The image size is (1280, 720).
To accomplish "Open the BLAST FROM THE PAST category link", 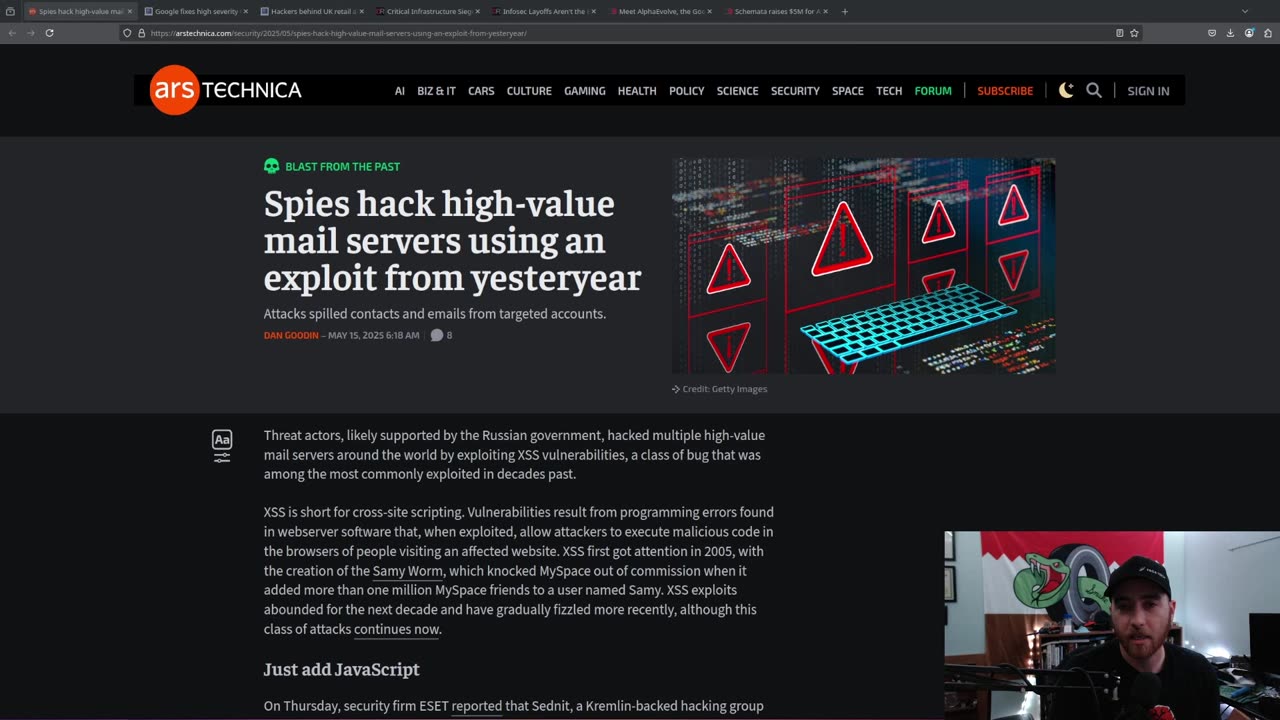I will pos(342,167).
